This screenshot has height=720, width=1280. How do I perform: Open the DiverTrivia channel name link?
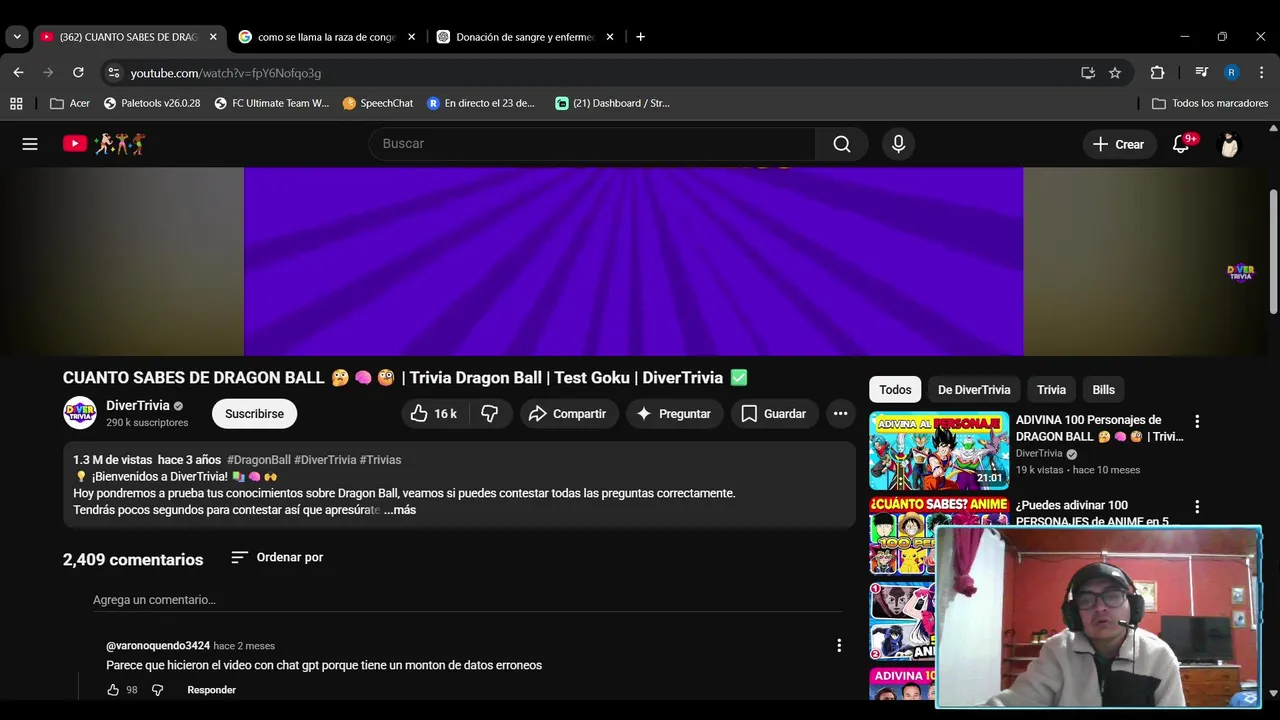[x=138, y=405]
